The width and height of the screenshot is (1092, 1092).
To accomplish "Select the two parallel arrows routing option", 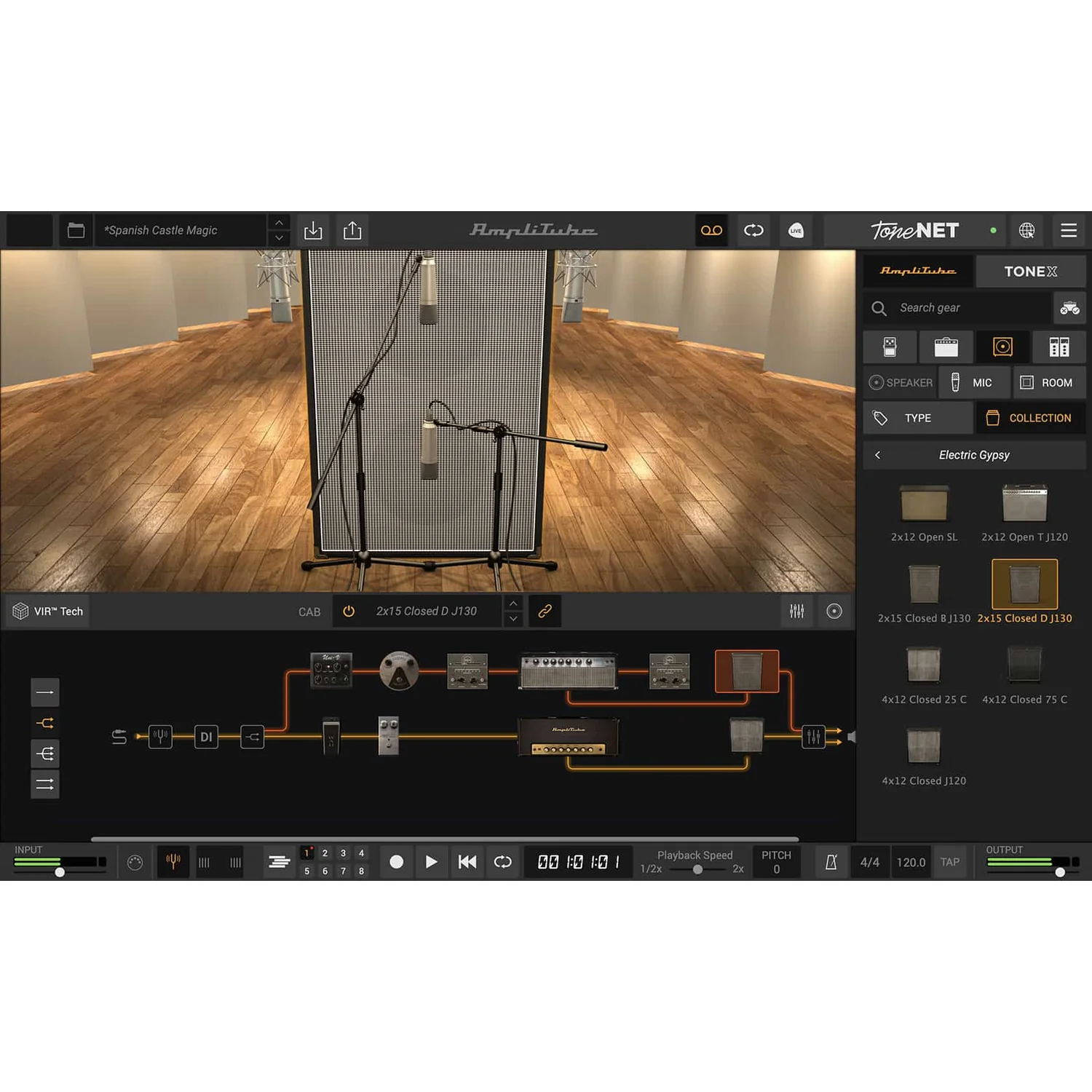I will pos(45,784).
